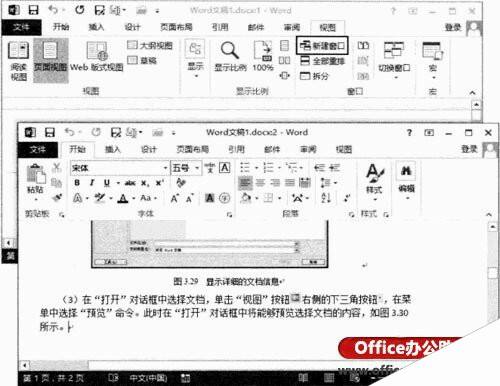Viewport: 500px width, 386px height.
Task: Click Numbering list icon
Action: click(268, 167)
